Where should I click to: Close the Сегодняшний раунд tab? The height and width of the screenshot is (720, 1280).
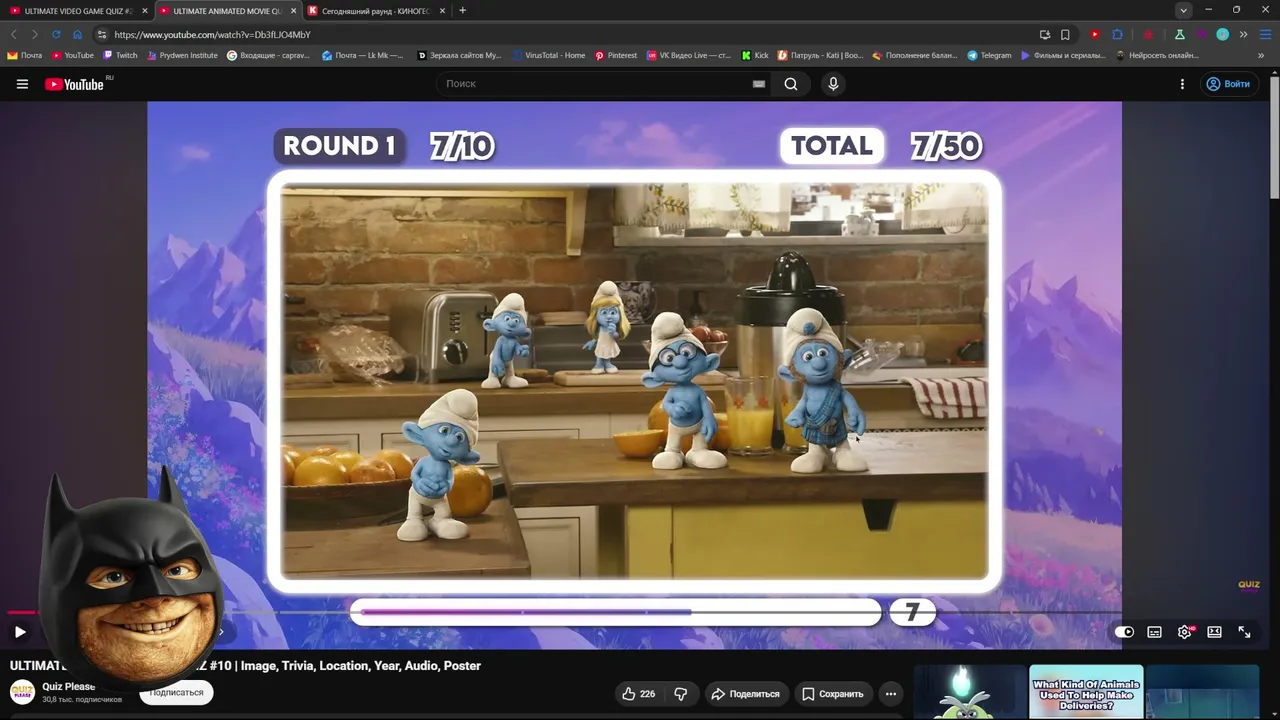(x=442, y=11)
